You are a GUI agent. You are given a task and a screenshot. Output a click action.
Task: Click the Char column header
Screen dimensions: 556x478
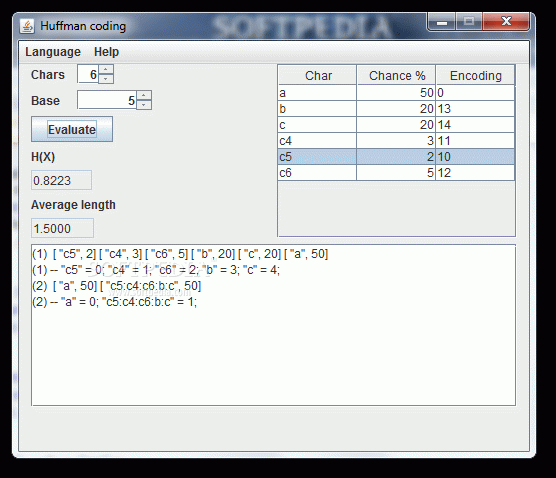[317, 75]
